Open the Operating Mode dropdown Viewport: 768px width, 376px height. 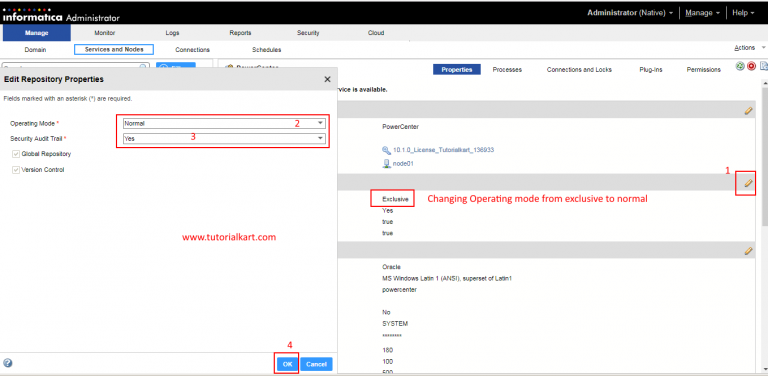[224, 123]
